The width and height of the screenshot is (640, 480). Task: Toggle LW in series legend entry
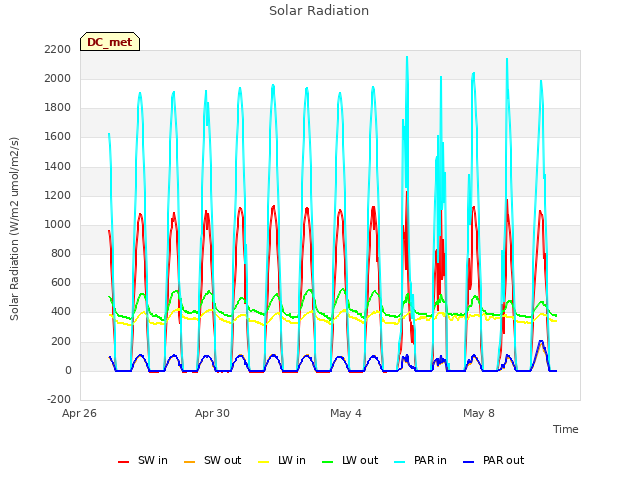pyautogui.click(x=282, y=460)
